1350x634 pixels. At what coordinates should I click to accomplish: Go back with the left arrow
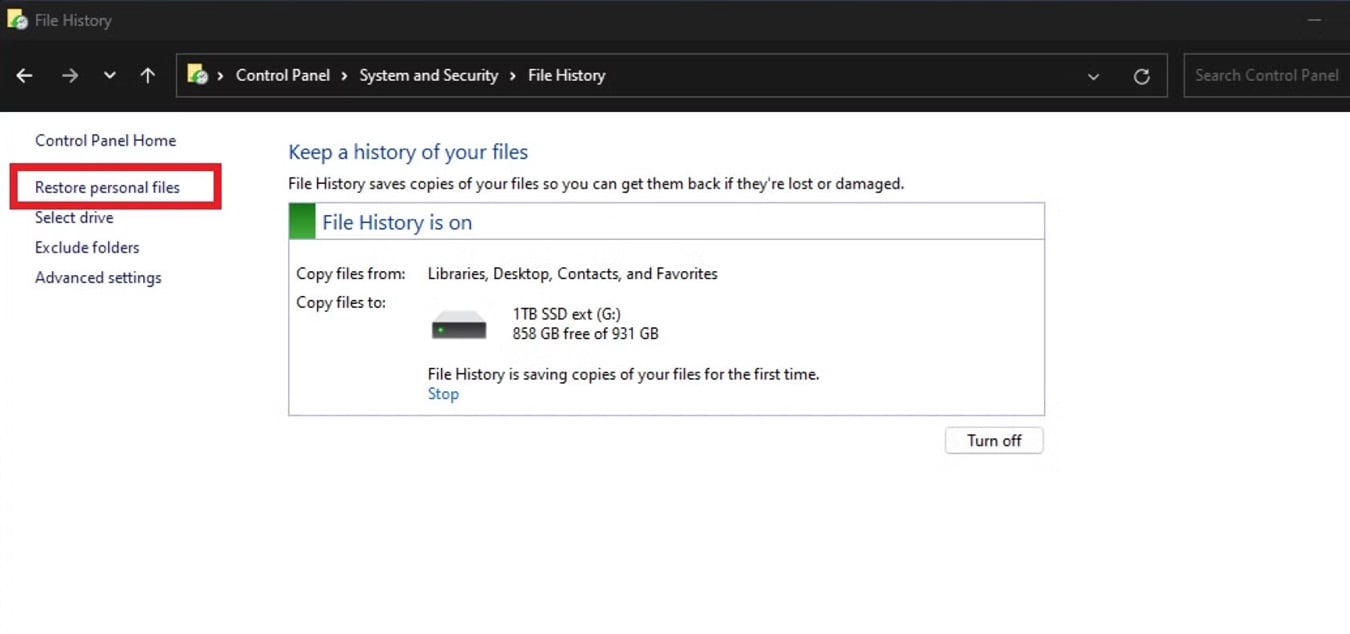point(25,76)
